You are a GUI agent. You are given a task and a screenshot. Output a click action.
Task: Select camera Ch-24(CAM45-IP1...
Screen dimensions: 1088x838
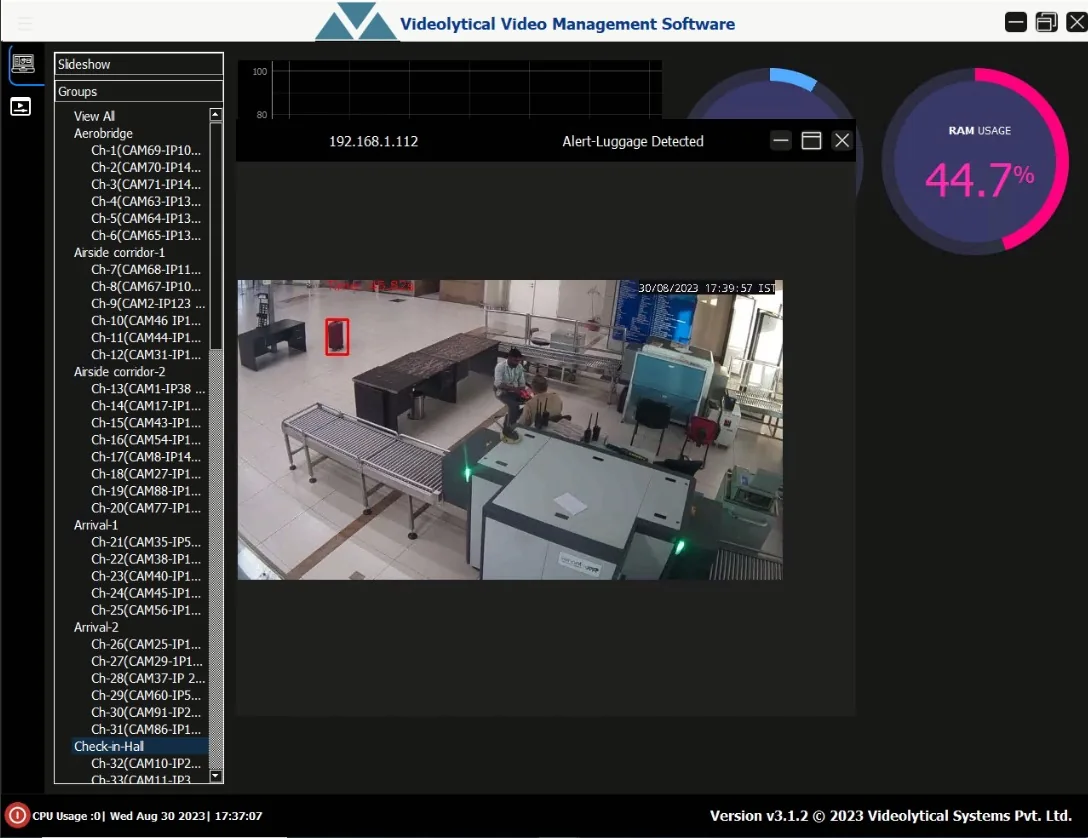[x=146, y=593]
